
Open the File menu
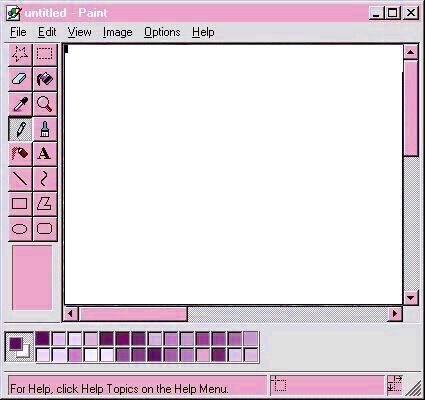pyautogui.click(x=18, y=32)
